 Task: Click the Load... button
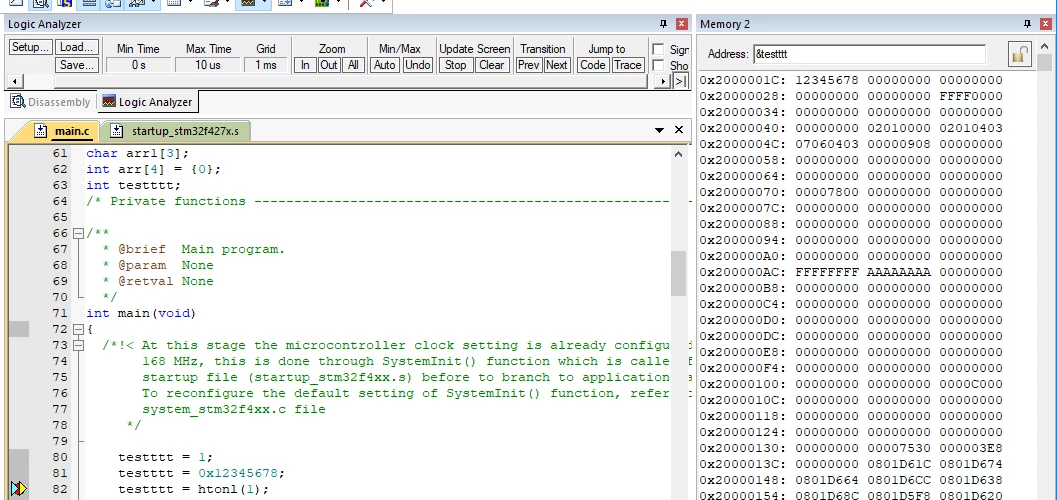click(x=77, y=47)
